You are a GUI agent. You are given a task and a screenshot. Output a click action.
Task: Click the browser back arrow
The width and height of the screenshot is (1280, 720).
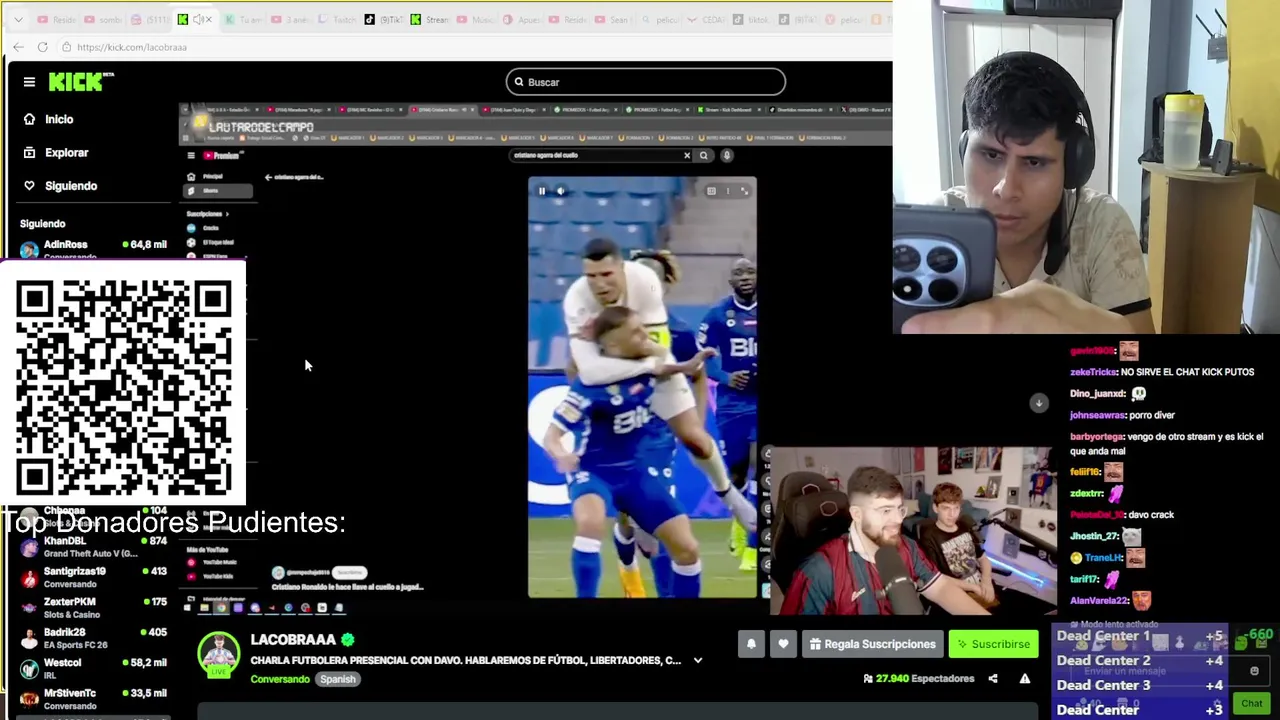click(18, 47)
